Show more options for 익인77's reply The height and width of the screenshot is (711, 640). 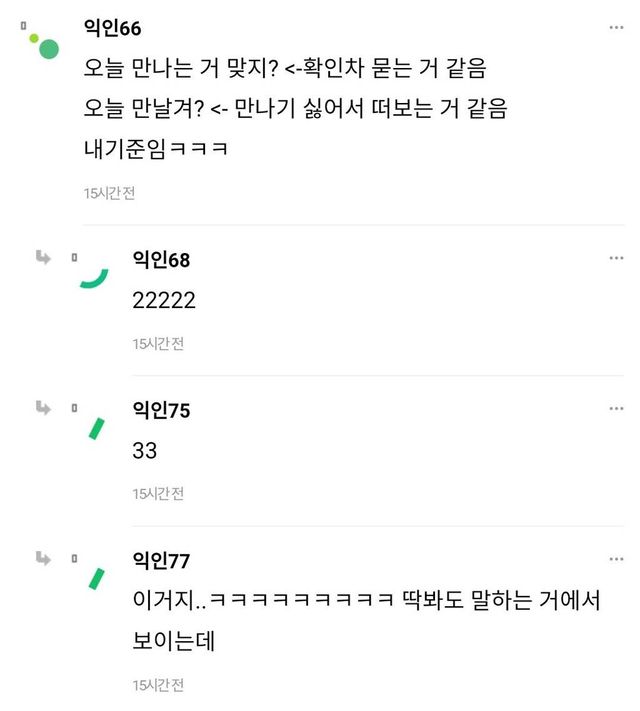click(616, 559)
